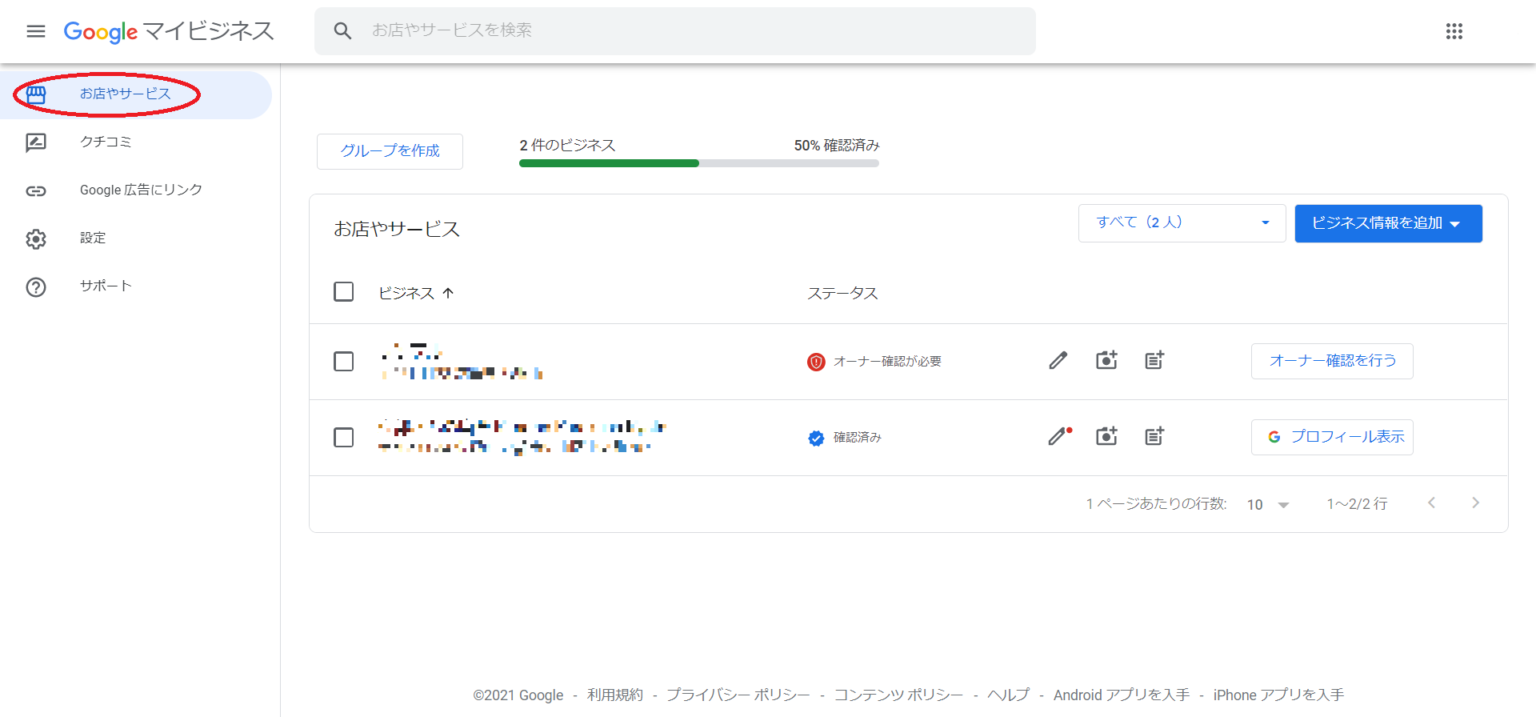Add photo to the verified business
This screenshot has width=1536, height=717.
point(1106,436)
